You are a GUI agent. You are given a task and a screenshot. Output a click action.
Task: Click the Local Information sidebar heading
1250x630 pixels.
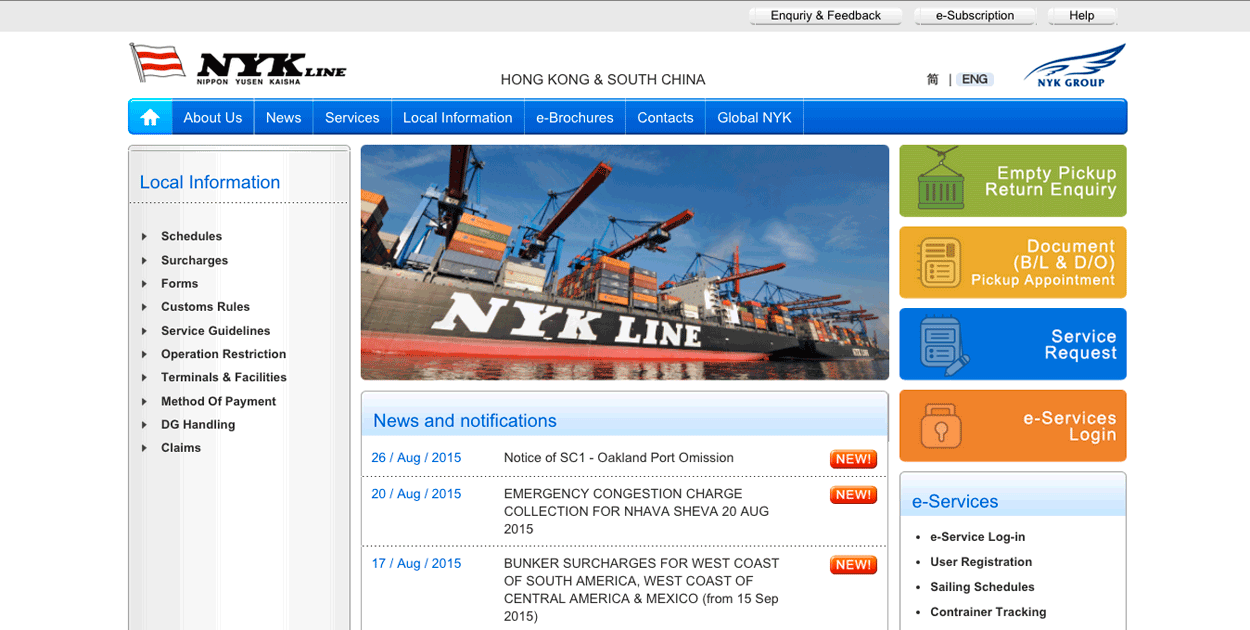(x=210, y=182)
